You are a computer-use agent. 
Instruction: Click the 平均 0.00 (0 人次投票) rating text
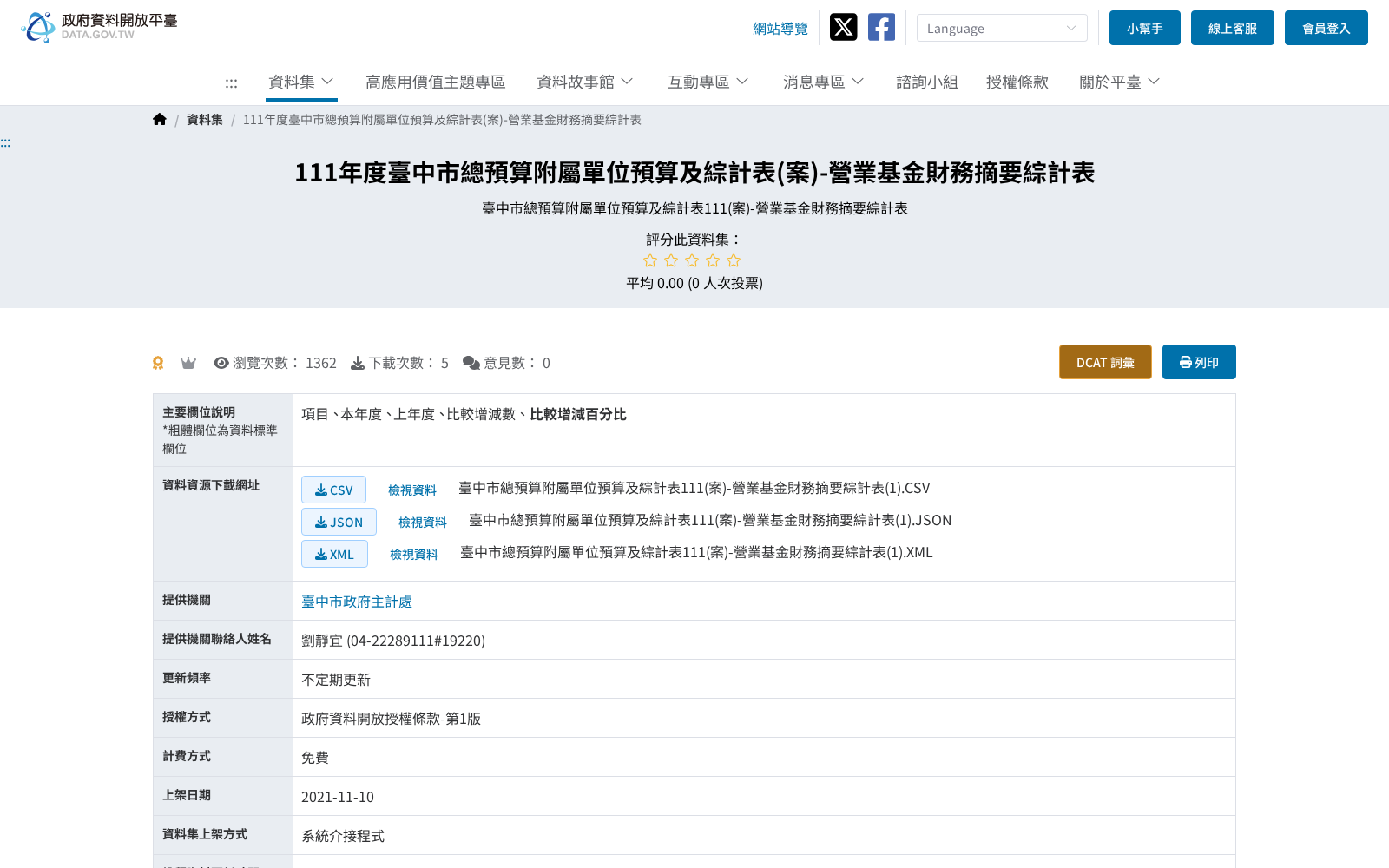pos(694,283)
